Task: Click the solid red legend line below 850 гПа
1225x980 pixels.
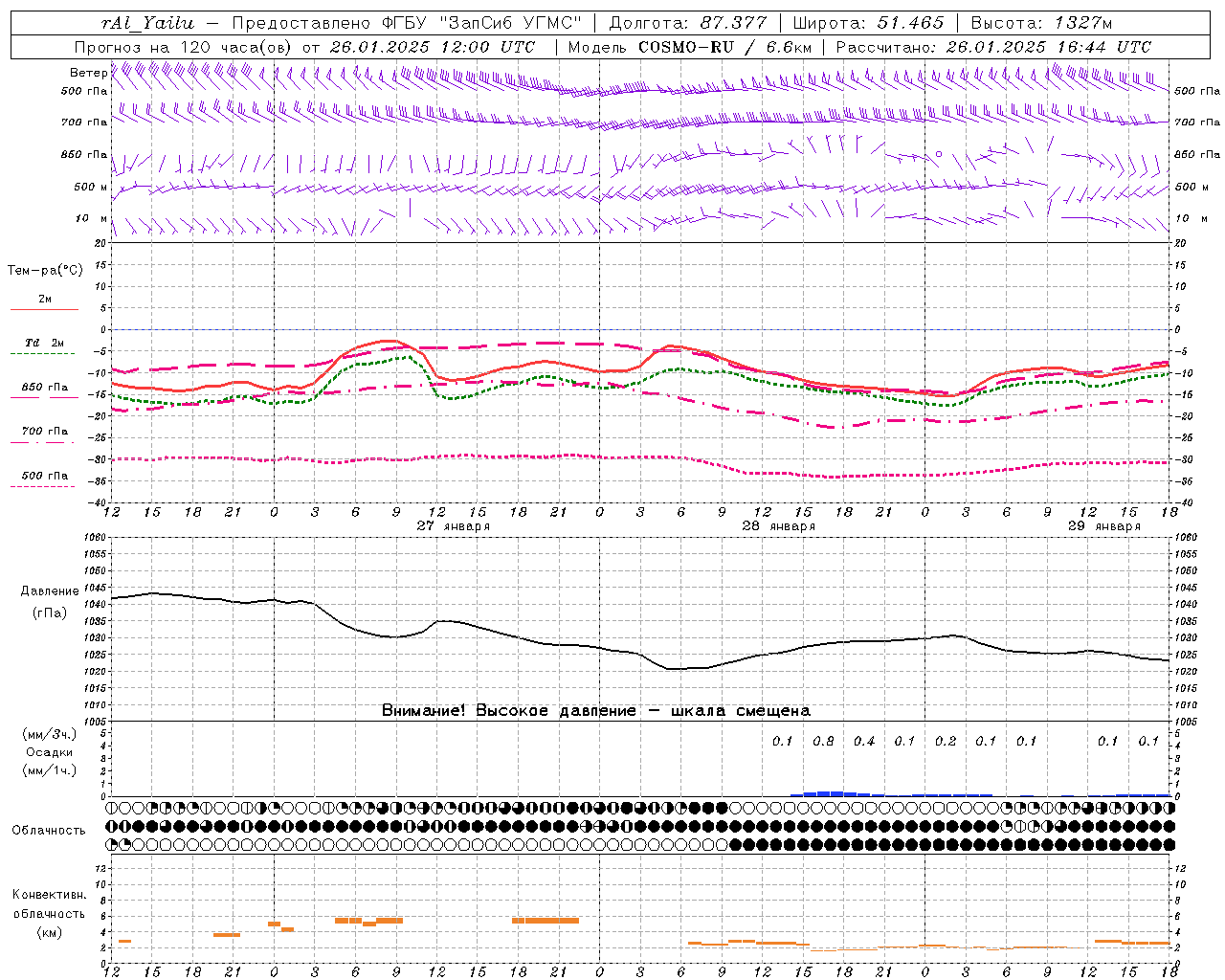Action: click(44, 398)
